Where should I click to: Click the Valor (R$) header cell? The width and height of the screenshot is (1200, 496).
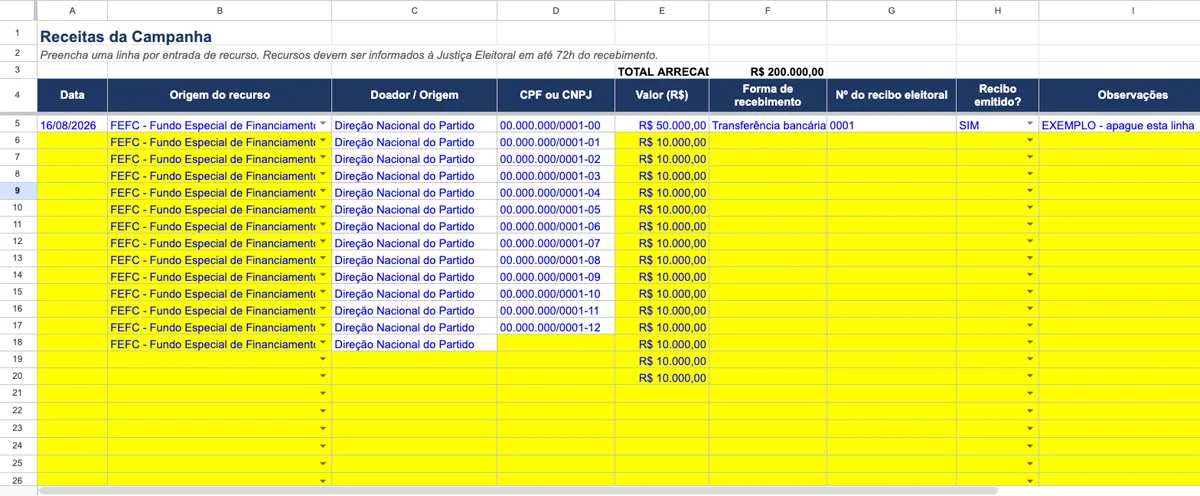(x=662, y=95)
